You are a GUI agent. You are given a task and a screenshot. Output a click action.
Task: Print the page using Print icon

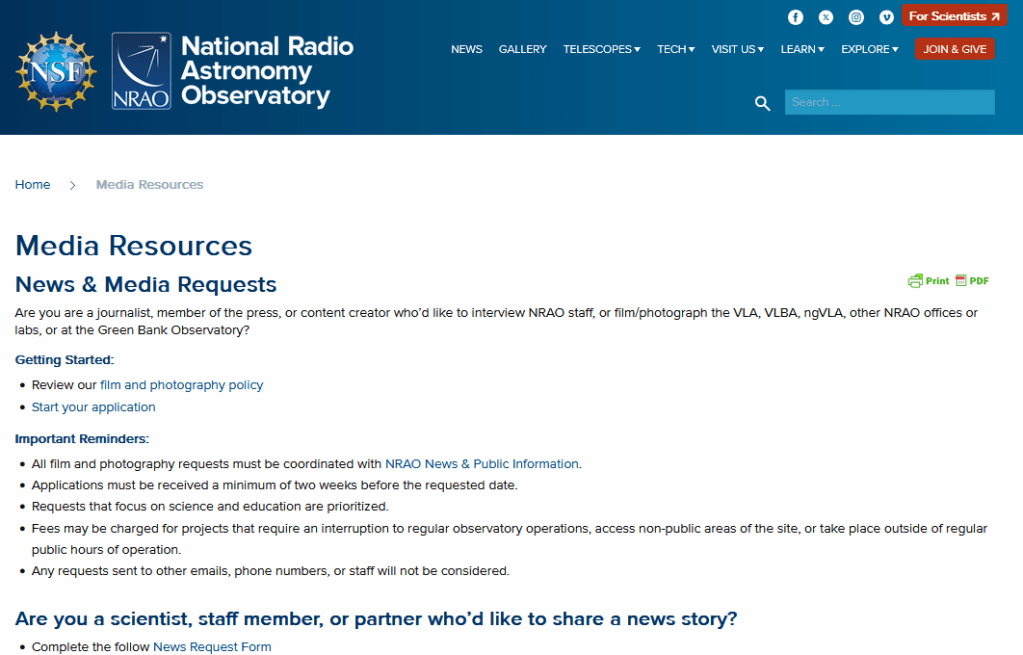click(929, 281)
